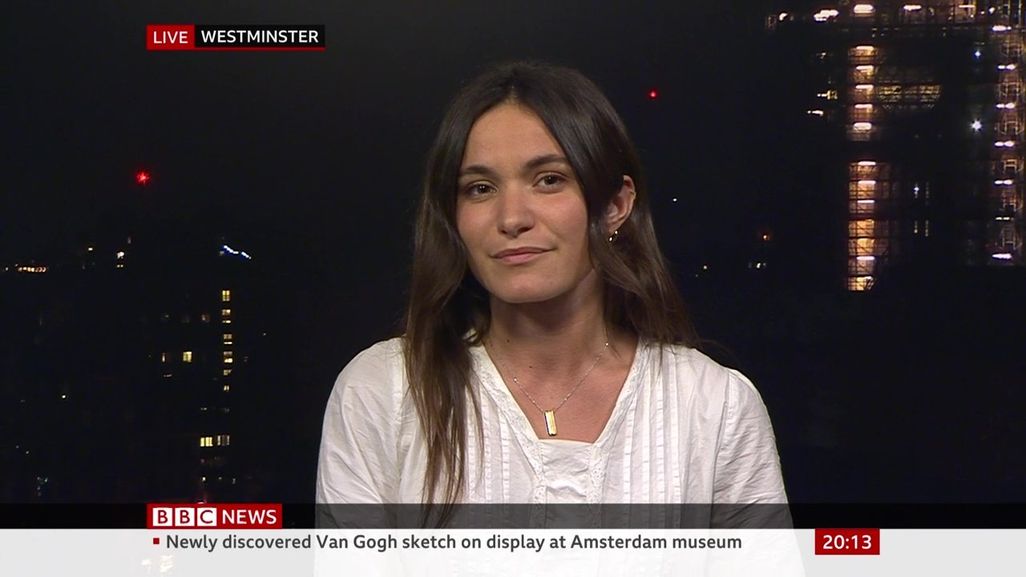This screenshot has height=577, width=1026.
Task: Click the small red light right of her head
Action: tap(652, 94)
